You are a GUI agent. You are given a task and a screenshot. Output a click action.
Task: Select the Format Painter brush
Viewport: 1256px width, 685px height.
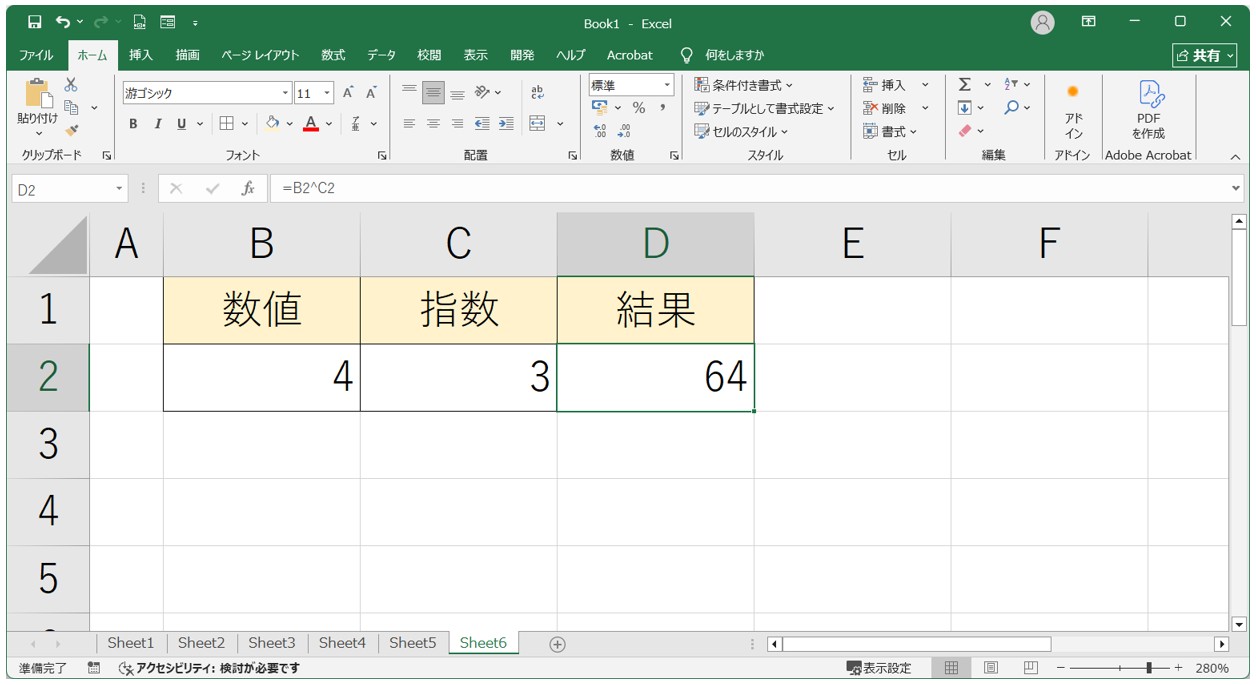click(71, 129)
